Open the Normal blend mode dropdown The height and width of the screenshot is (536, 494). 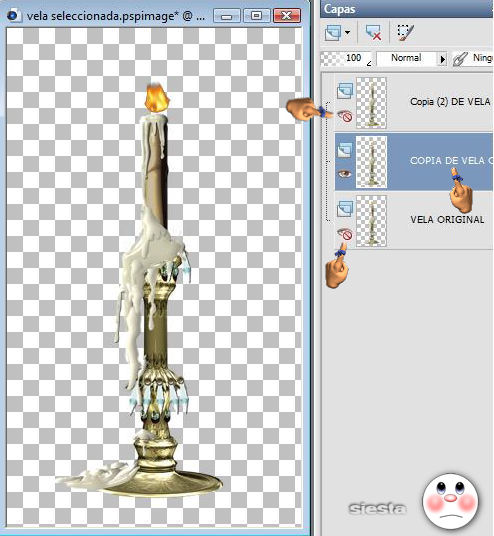coord(406,58)
